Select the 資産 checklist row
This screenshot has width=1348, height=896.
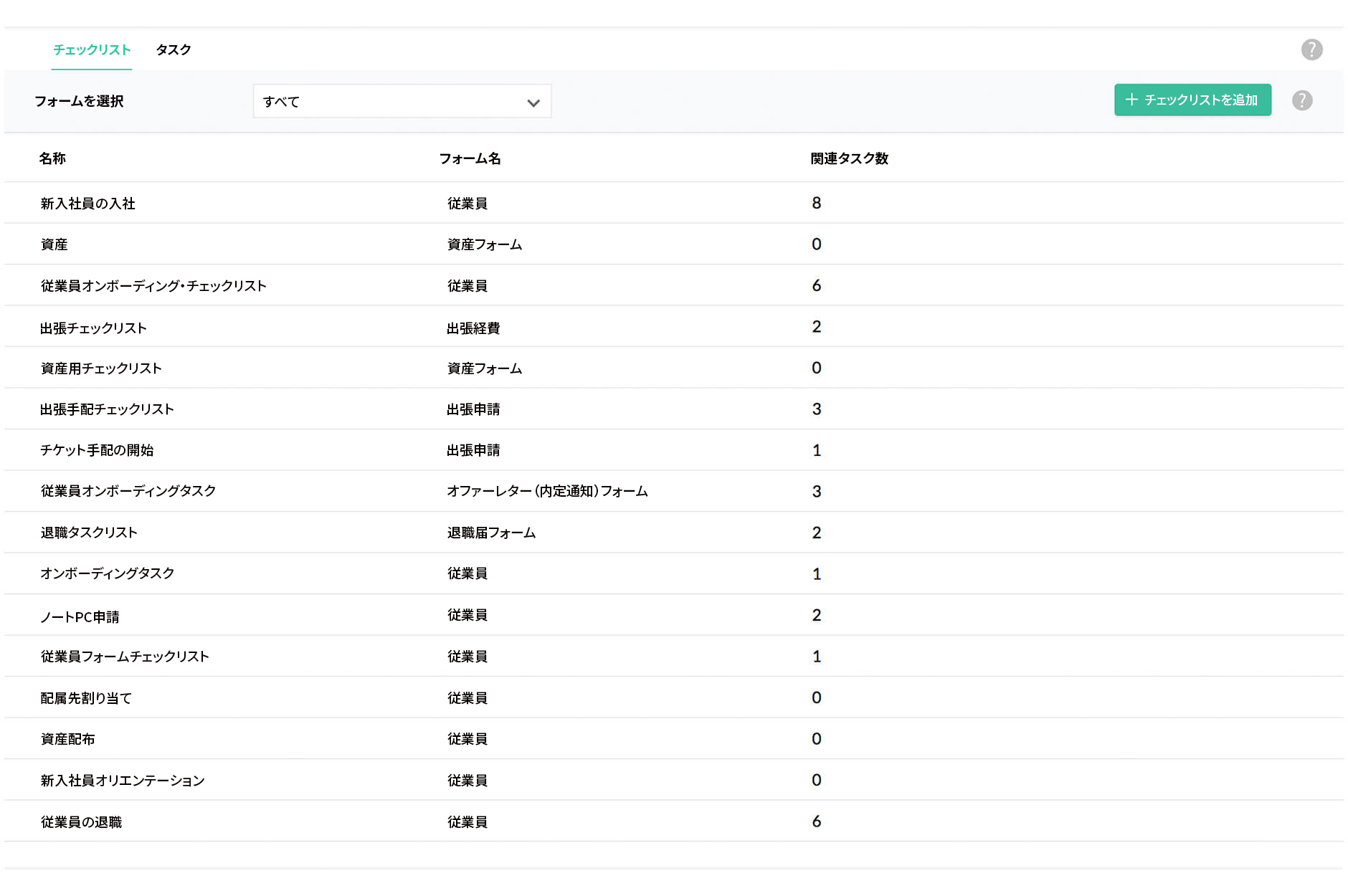pyautogui.click(x=54, y=244)
